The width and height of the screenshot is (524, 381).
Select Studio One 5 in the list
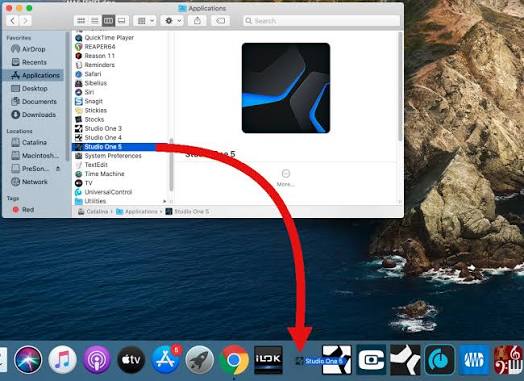point(120,147)
